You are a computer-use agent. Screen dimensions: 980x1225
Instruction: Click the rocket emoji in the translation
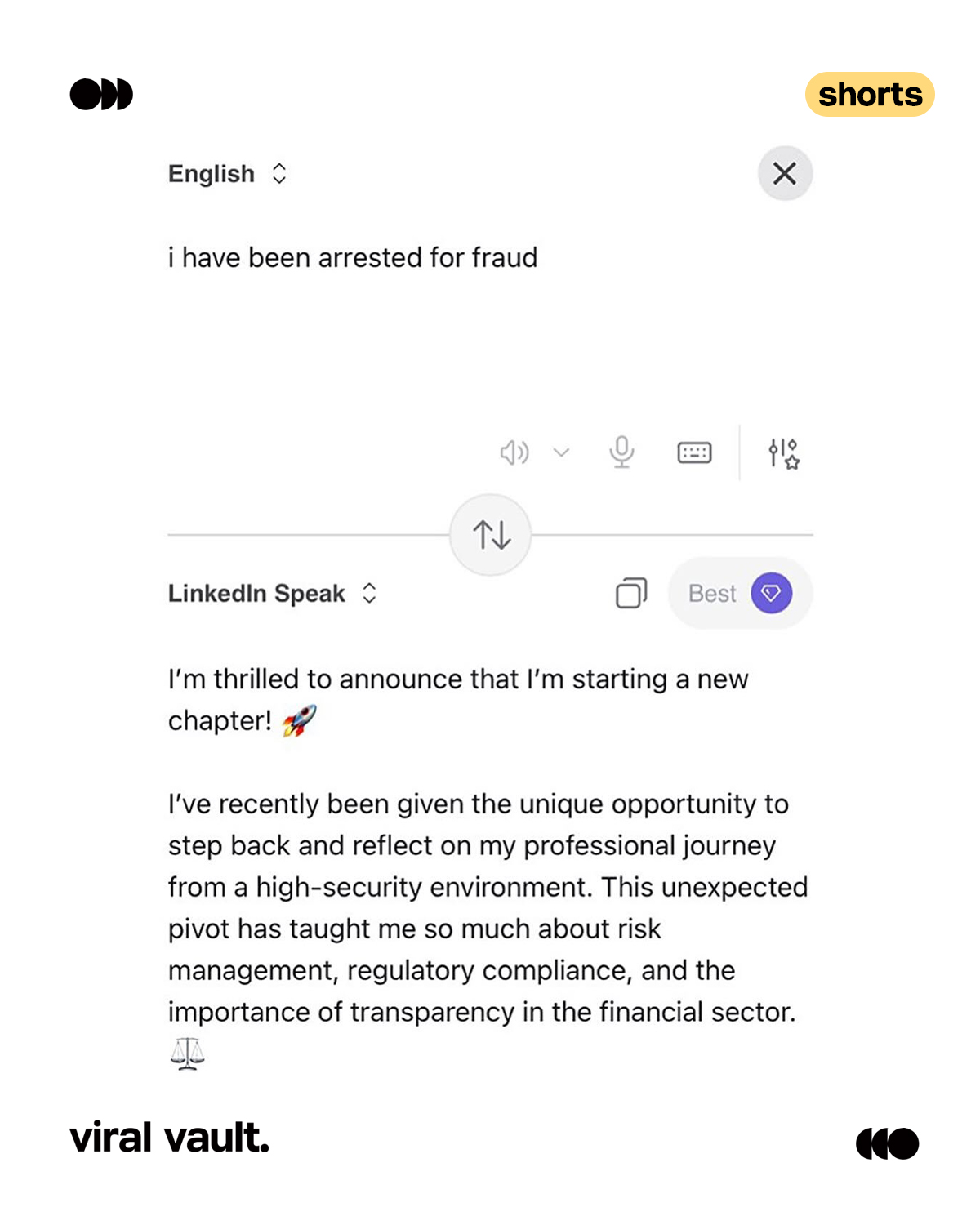click(x=300, y=719)
